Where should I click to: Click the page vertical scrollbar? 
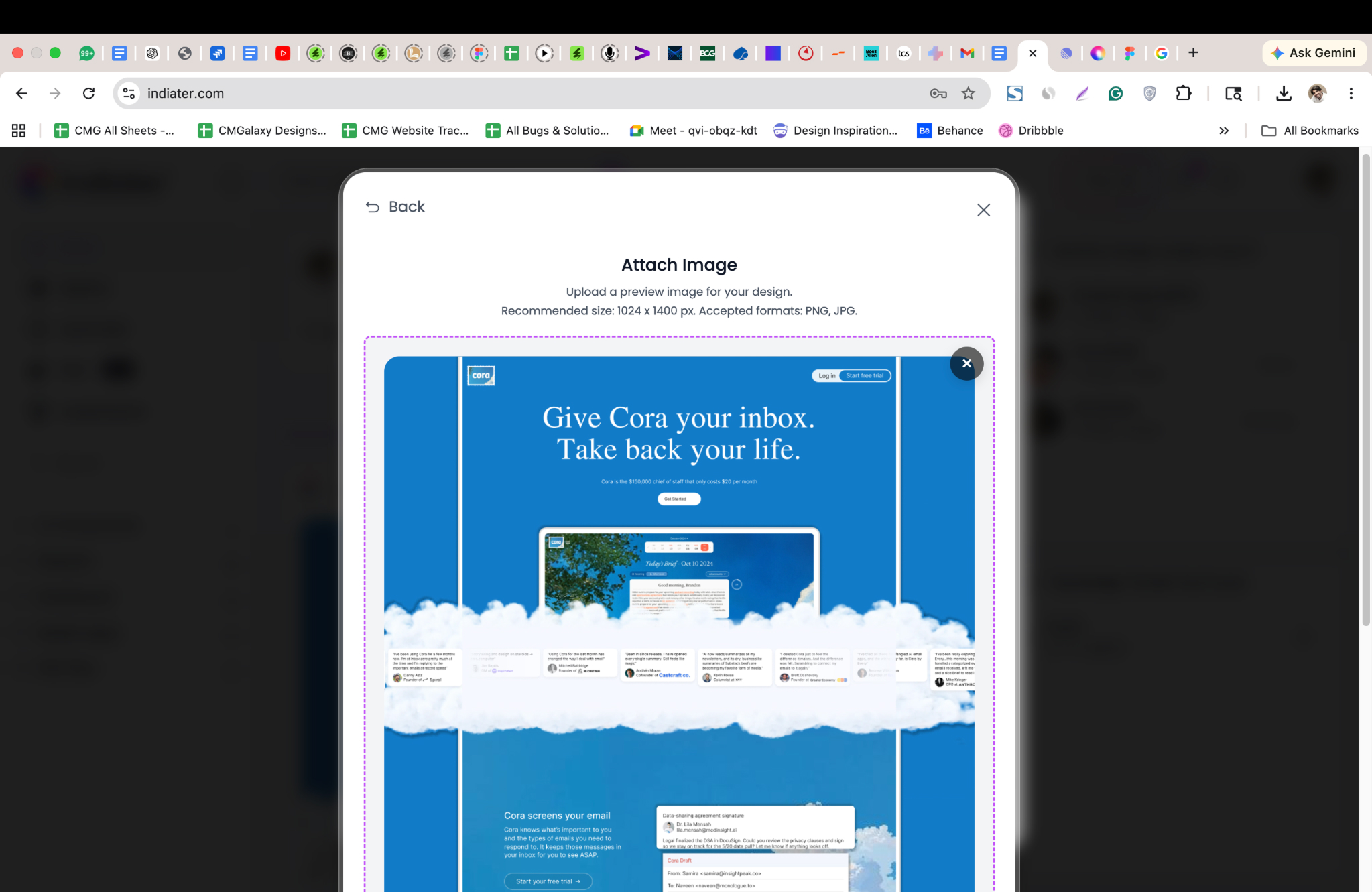pos(1366,391)
